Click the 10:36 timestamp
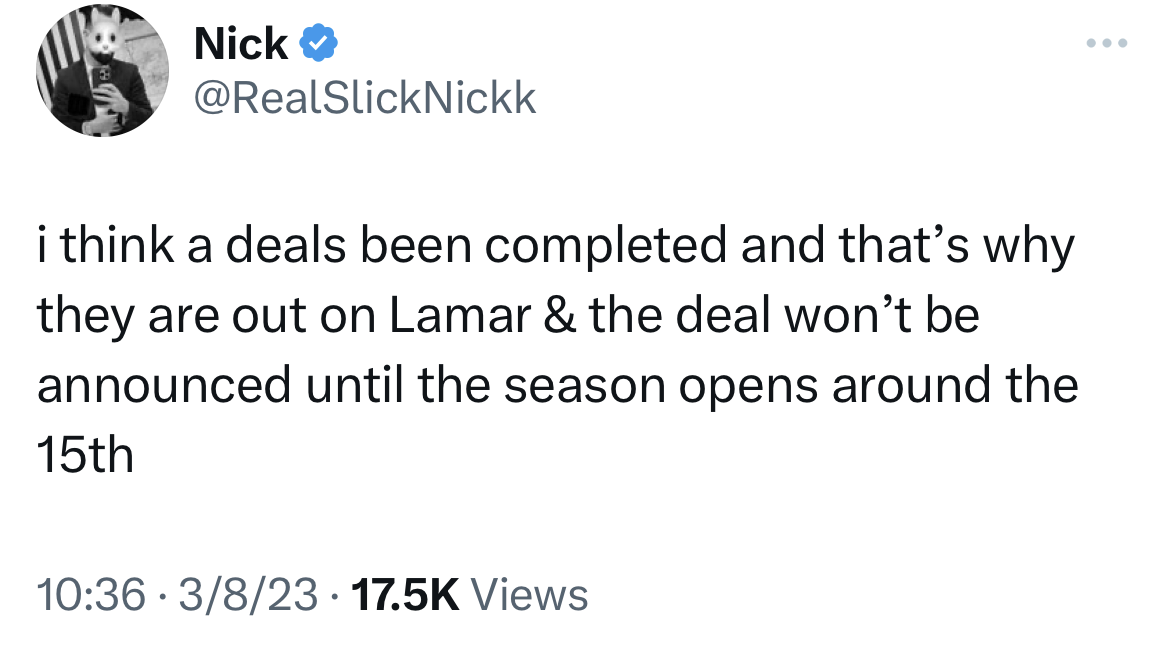 pyautogui.click(x=91, y=595)
